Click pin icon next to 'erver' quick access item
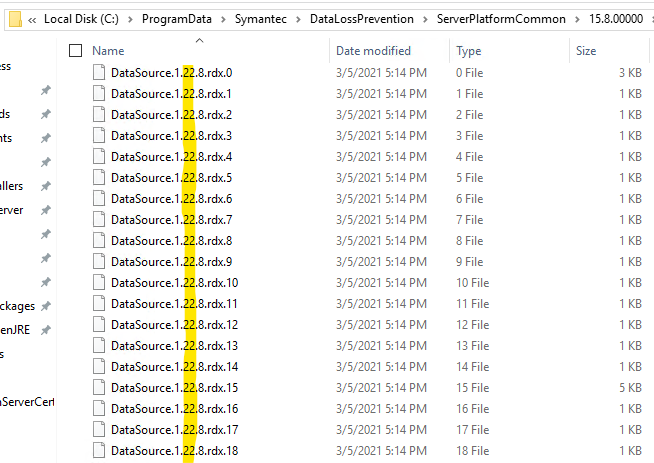 point(45,210)
